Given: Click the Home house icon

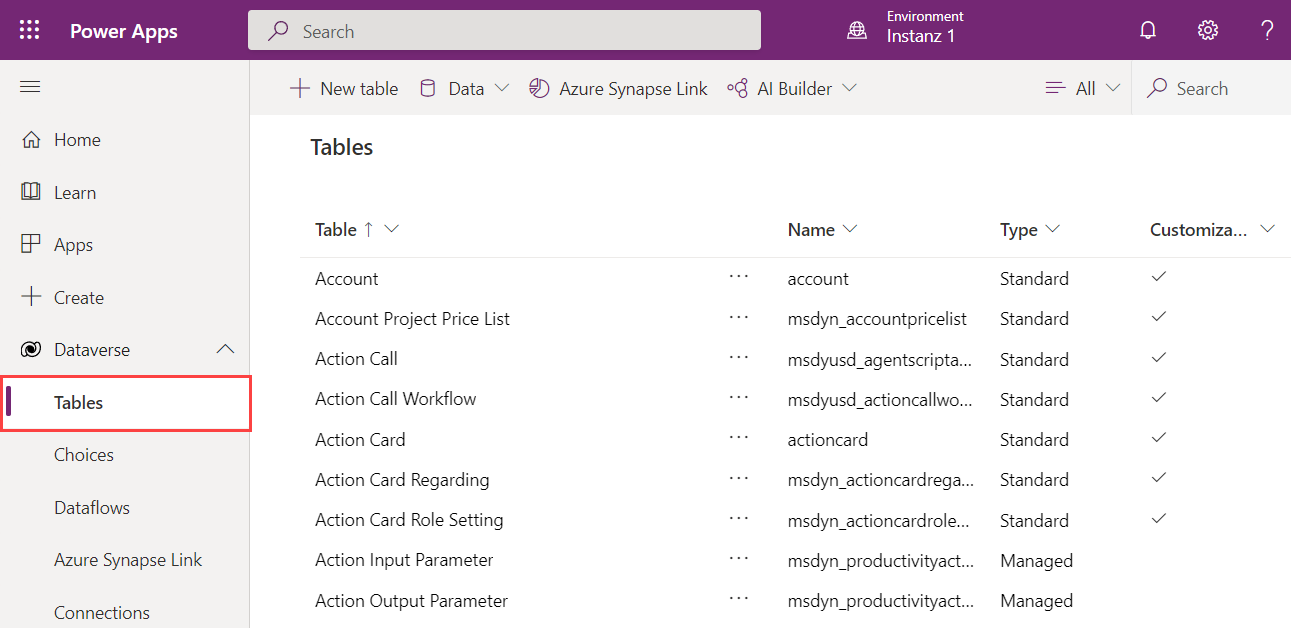Looking at the screenshot, I should (31, 140).
